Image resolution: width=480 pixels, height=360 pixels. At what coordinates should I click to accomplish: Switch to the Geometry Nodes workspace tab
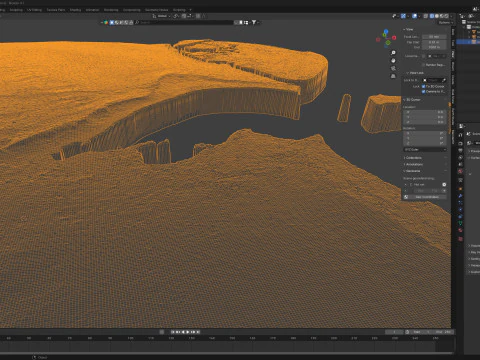click(156, 10)
